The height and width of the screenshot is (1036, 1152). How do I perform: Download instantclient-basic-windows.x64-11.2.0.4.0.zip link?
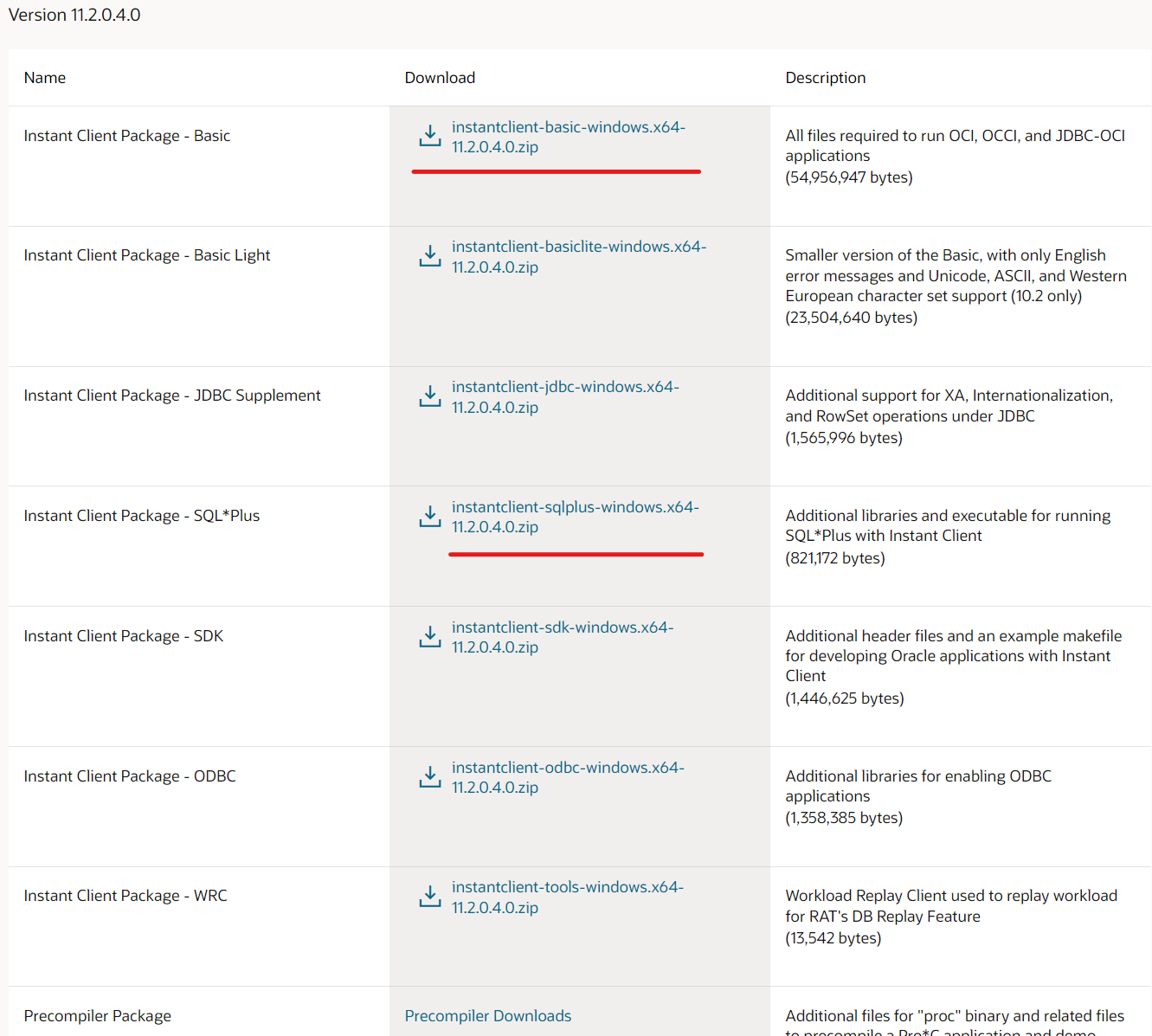568,137
